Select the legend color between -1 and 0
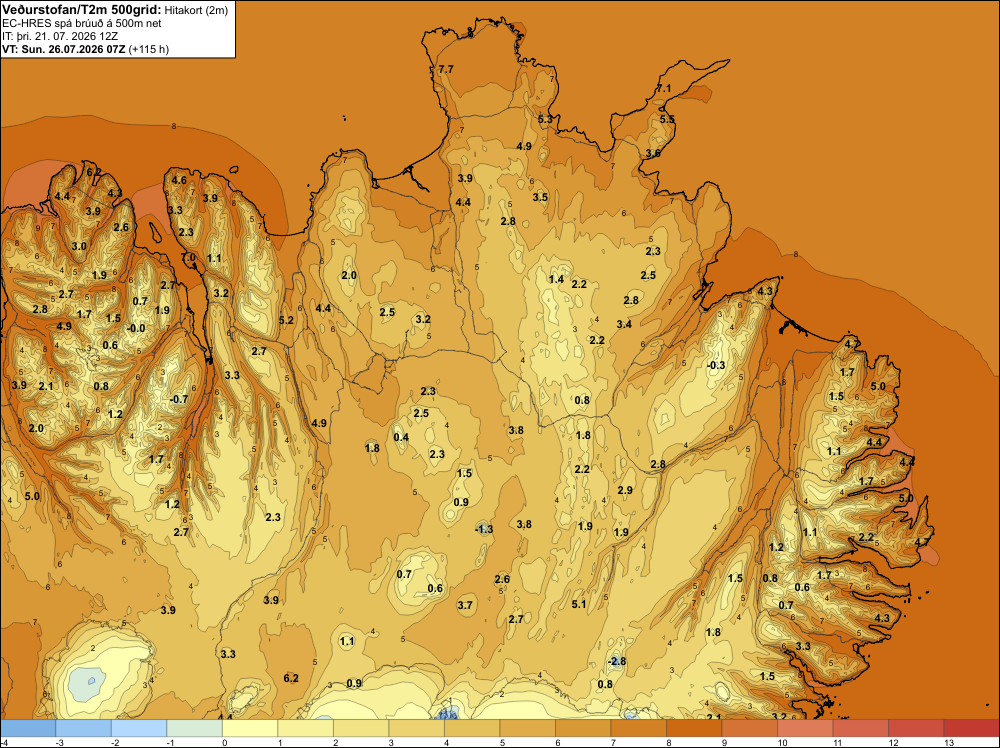This screenshot has width=1000, height=748. click(195, 728)
